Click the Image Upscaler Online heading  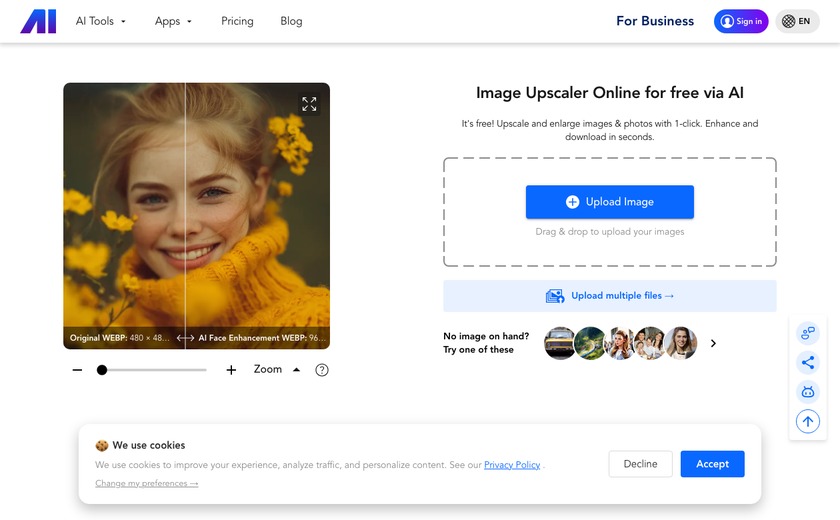(610, 93)
